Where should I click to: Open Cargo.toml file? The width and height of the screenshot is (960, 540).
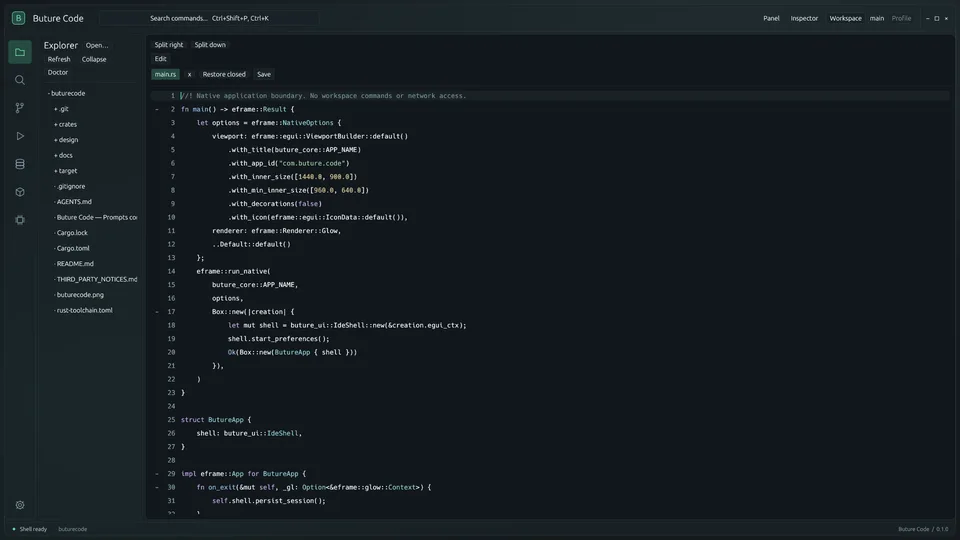[x=72, y=248]
